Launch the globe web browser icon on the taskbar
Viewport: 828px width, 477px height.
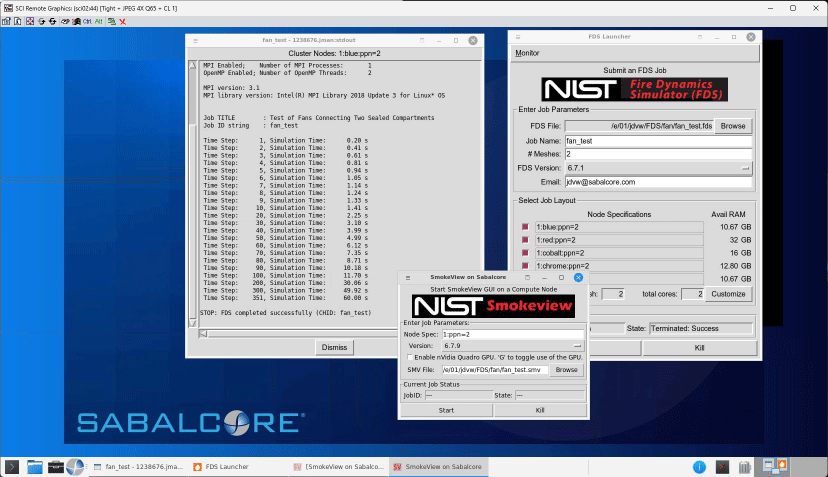75,467
